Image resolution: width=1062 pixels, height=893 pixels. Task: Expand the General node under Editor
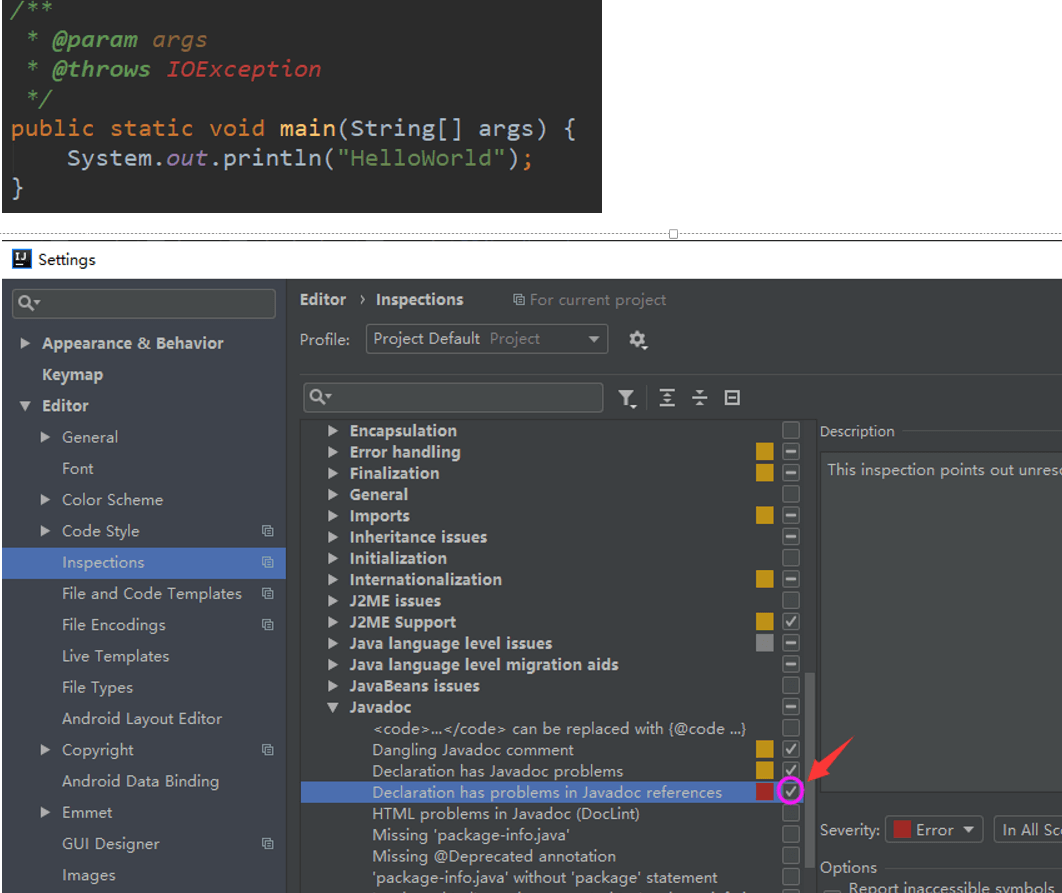click(x=45, y=437)
